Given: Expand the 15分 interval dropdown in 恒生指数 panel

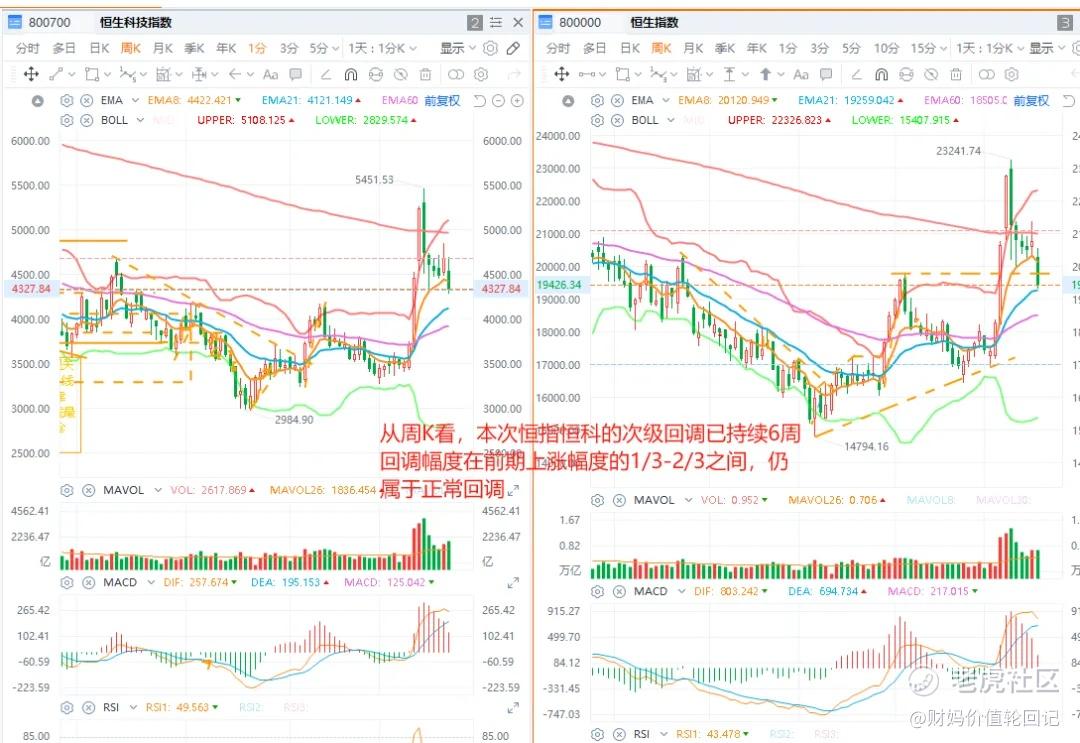Looking at the screenshot, I should pos(942,48).
